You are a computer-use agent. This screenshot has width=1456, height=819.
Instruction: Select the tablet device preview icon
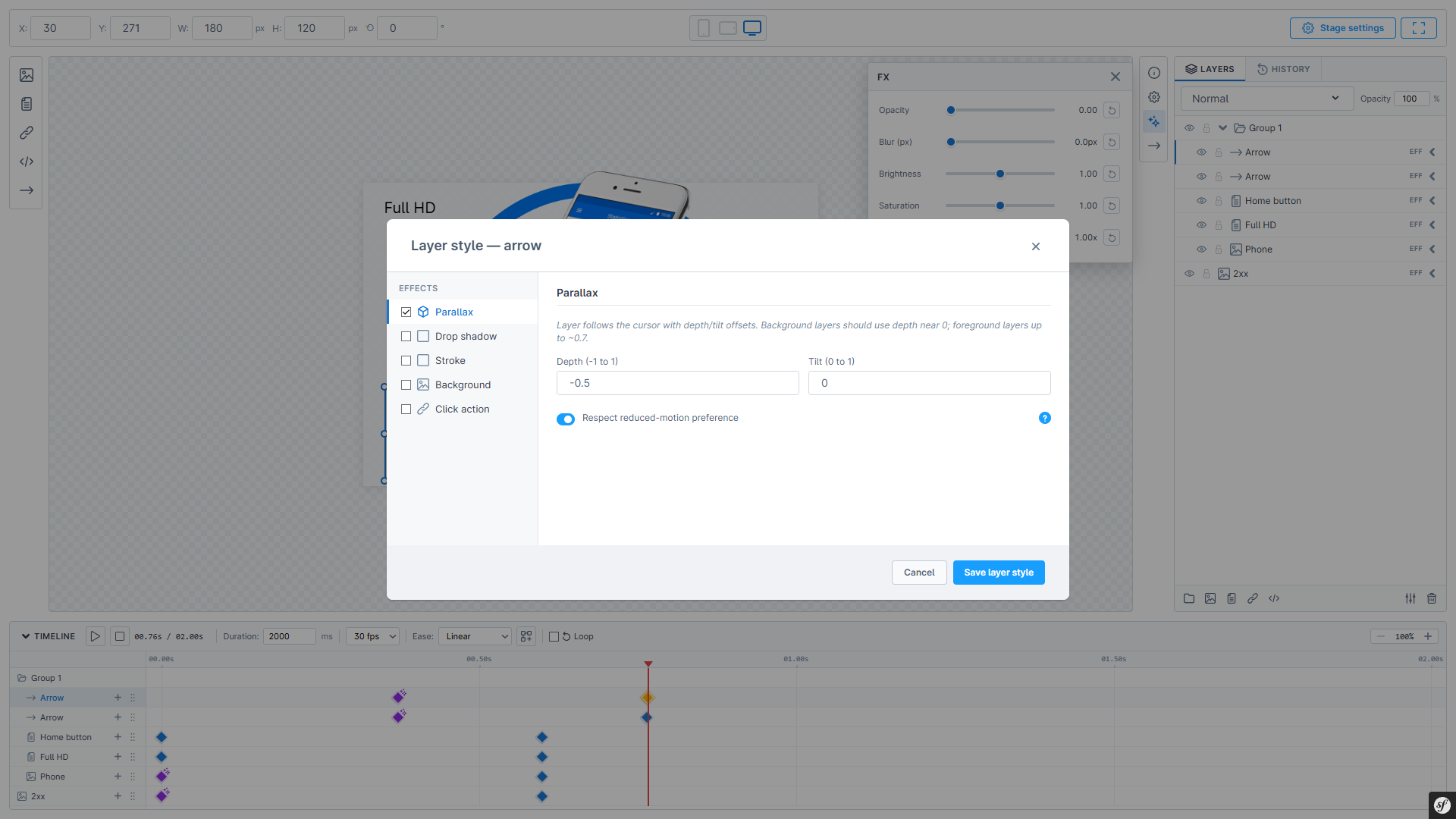pos(728,28)
